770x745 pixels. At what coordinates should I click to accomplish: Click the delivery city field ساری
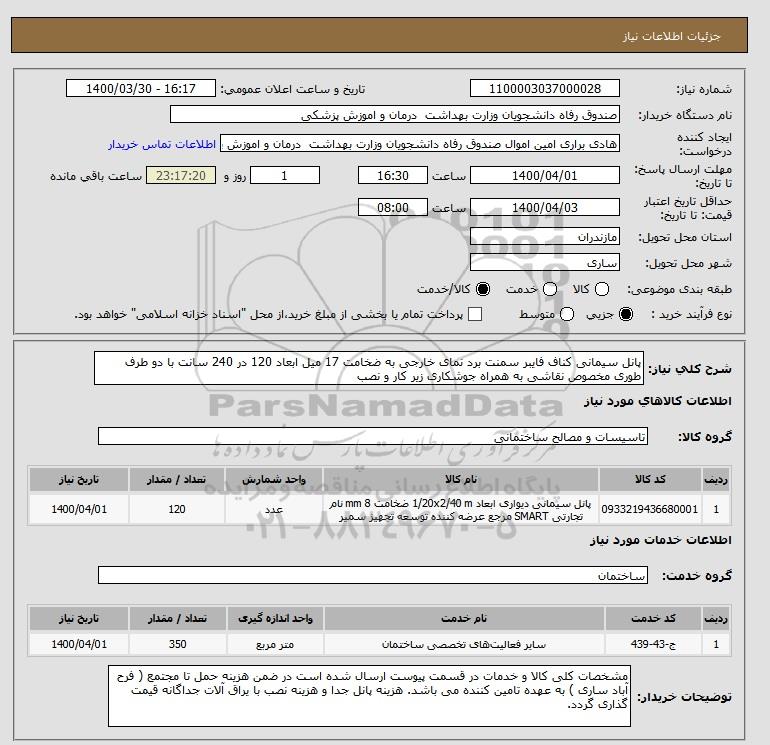click(x=545, y=263)
